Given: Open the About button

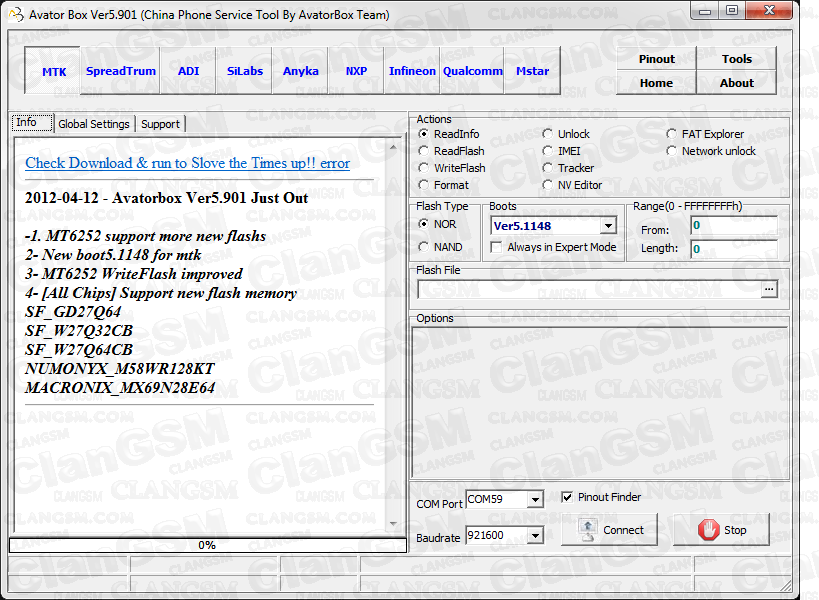Looking at the screenshot, I should pos(736,83).
